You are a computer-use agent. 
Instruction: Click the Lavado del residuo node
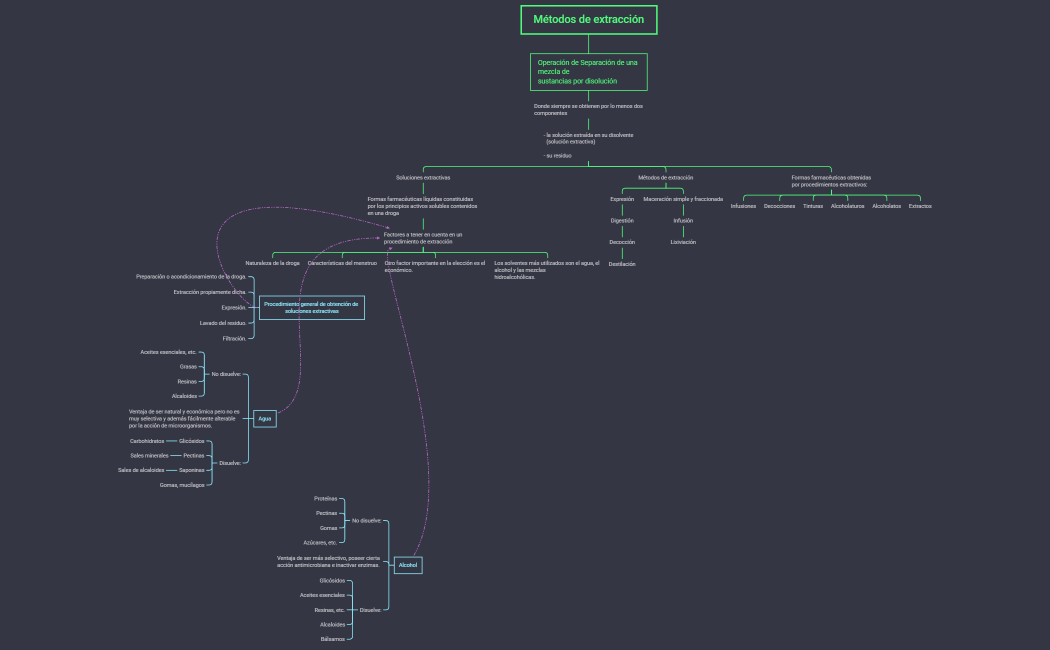(223, 323)
